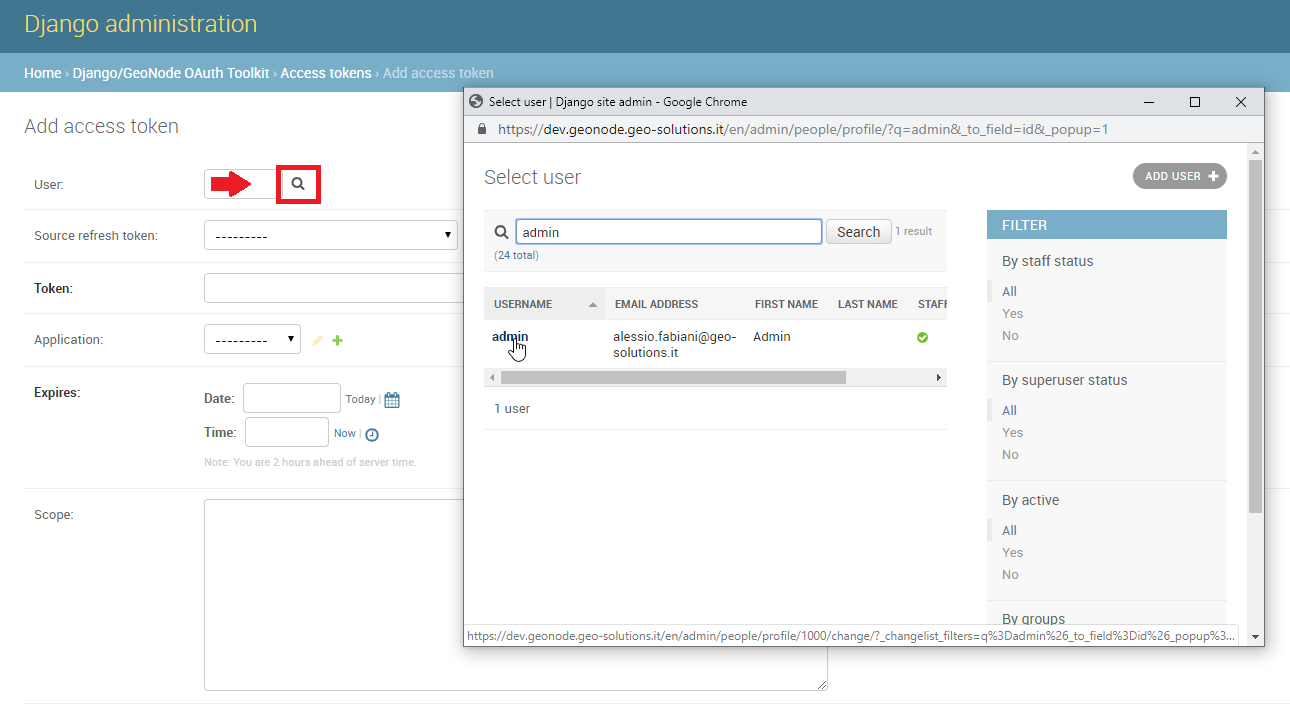This screenshot has width=1290, height=718.
Task: Click the email alessio.fabiani@geo-solutions.it cell
Action: click(675, 345)
